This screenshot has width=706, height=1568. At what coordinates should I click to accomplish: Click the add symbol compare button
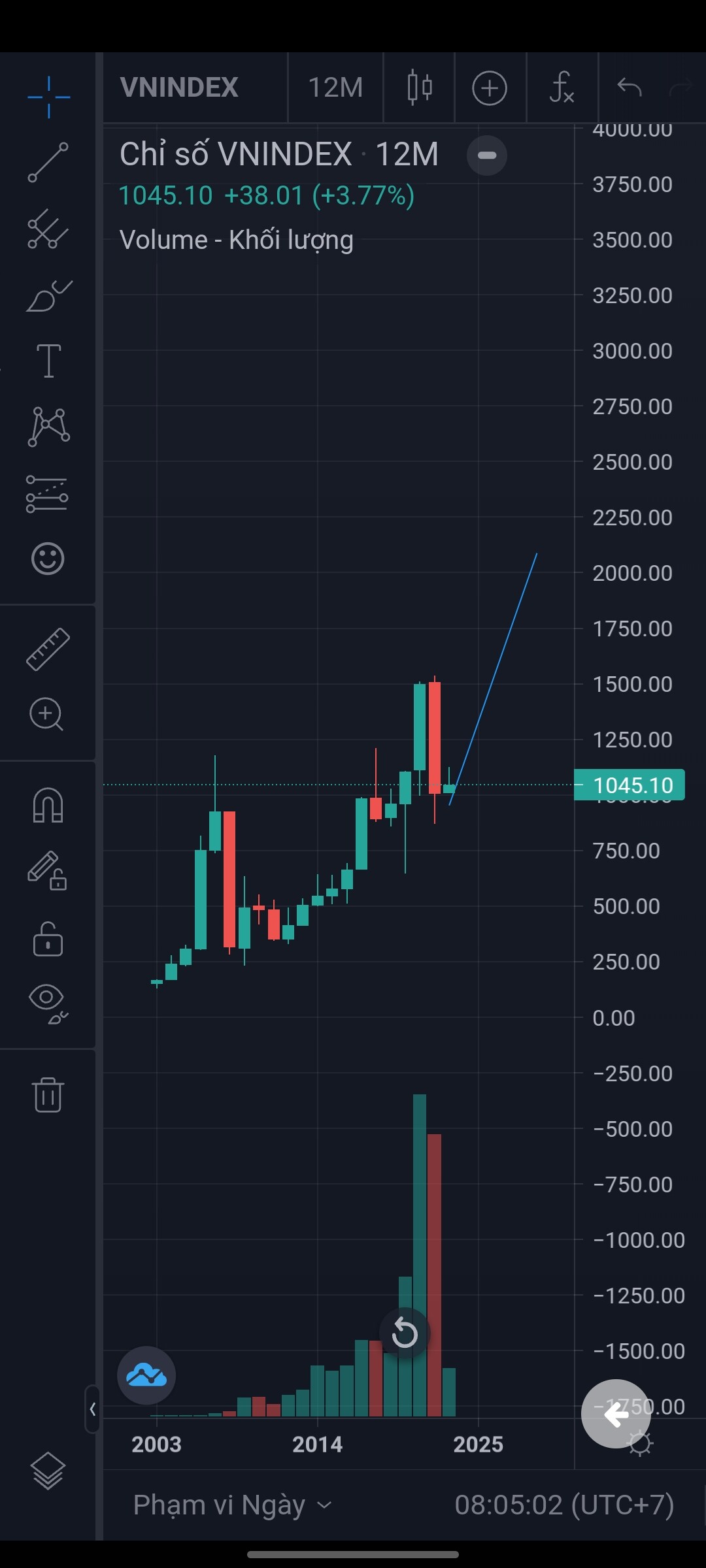coord(490,88)
